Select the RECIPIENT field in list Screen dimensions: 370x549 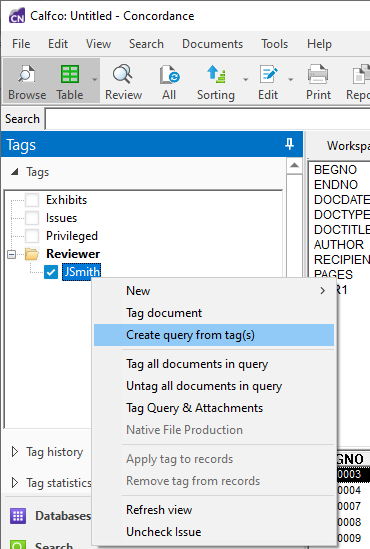[x=342, y=260]
